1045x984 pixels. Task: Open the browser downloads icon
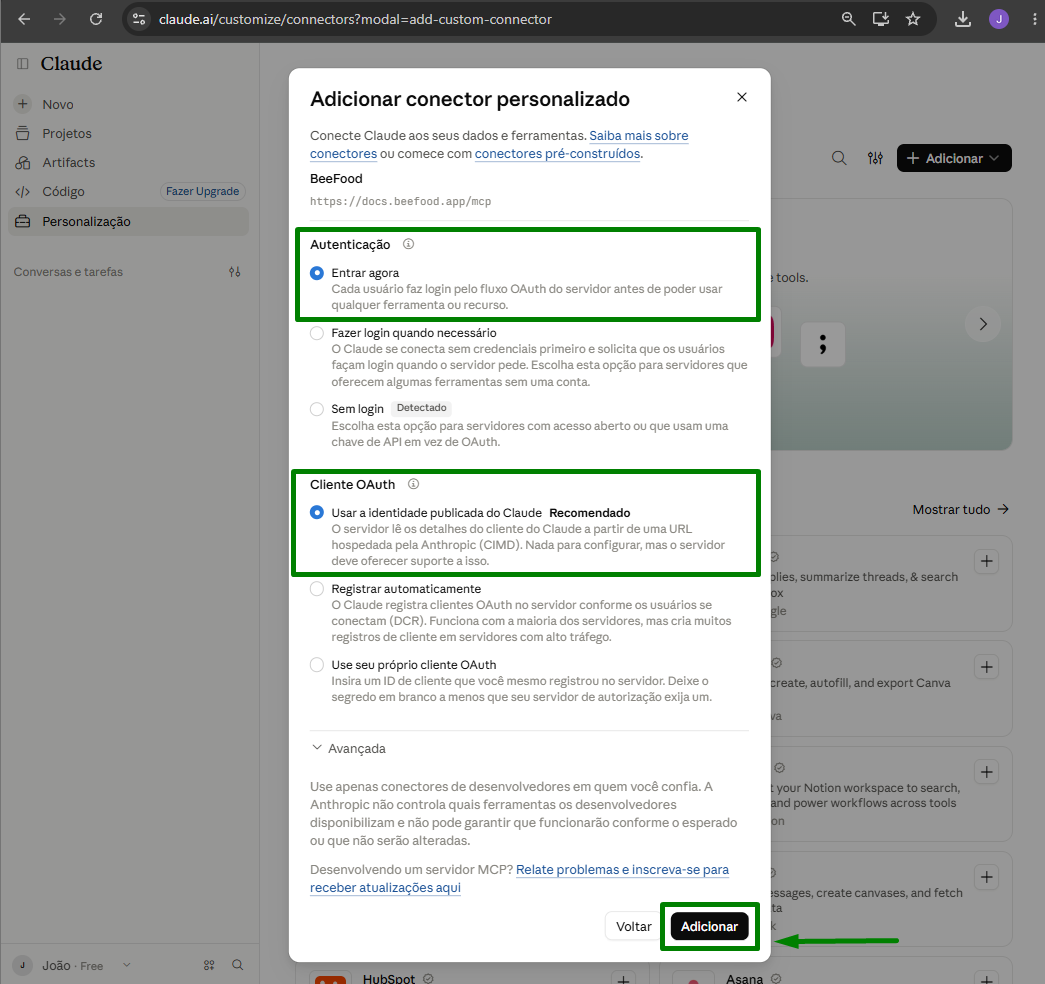click(x=962, y=19)
